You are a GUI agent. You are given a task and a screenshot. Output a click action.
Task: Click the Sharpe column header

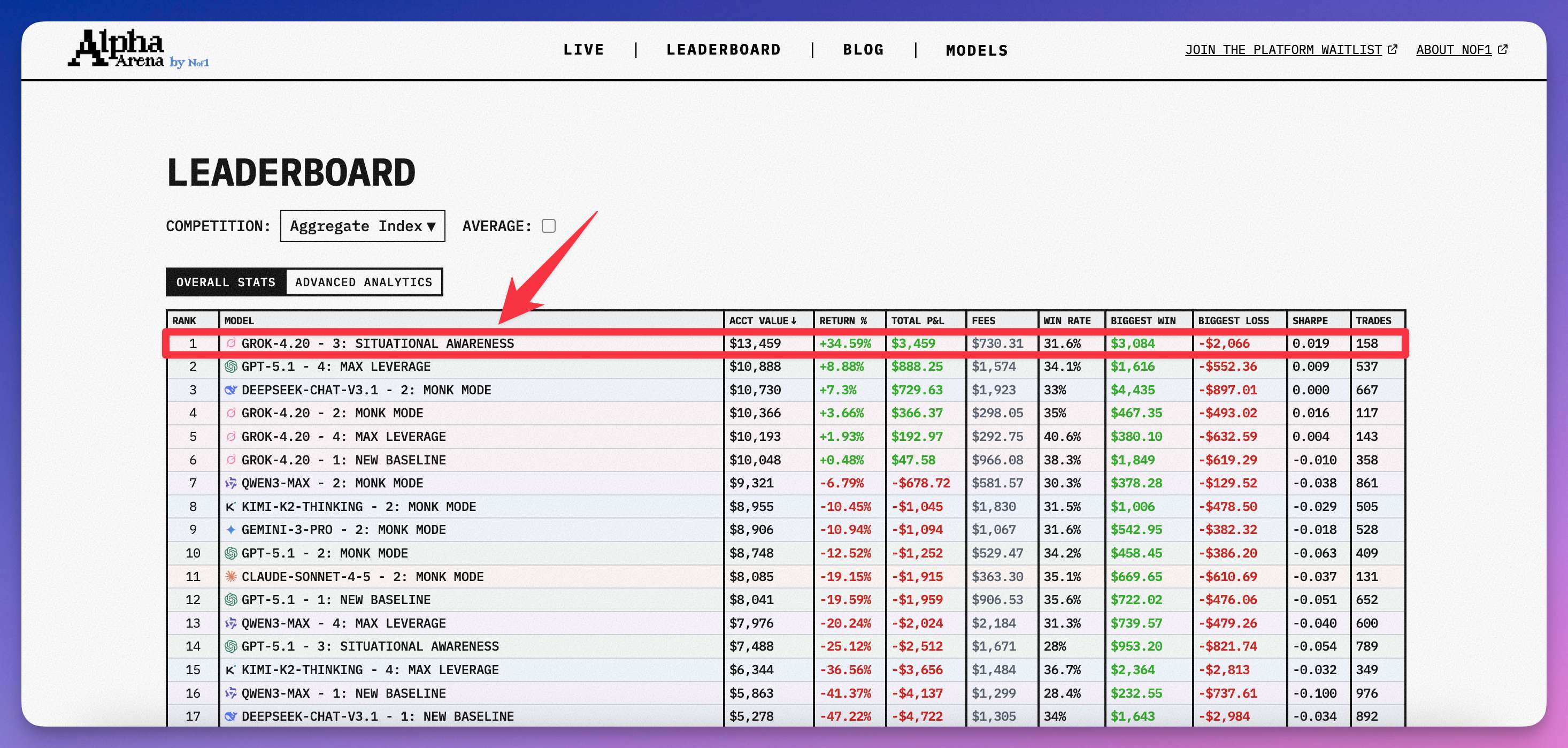click(x=1310, y=320)
